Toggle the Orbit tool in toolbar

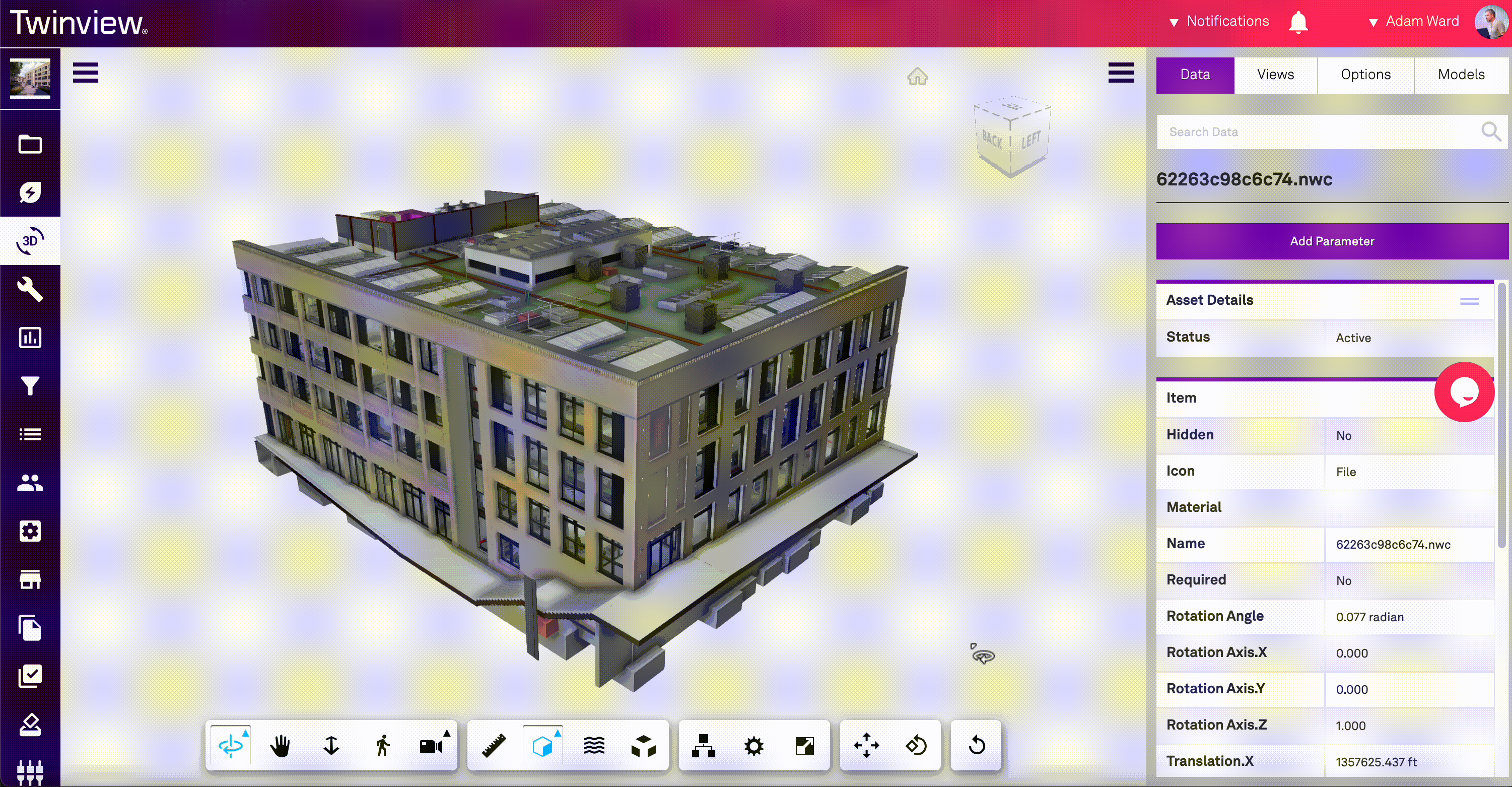pyautogui.click(x=231, y=746)
